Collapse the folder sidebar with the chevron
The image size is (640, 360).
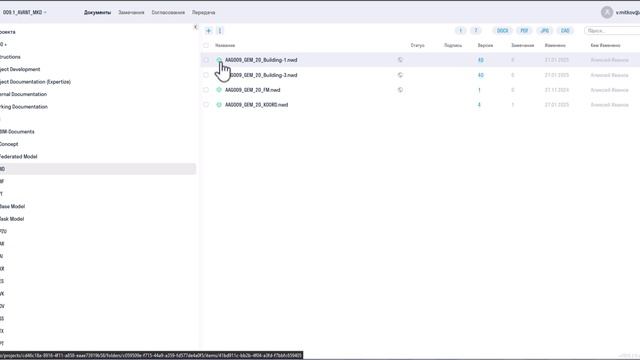pyautogui.click(x=196, y=27)
